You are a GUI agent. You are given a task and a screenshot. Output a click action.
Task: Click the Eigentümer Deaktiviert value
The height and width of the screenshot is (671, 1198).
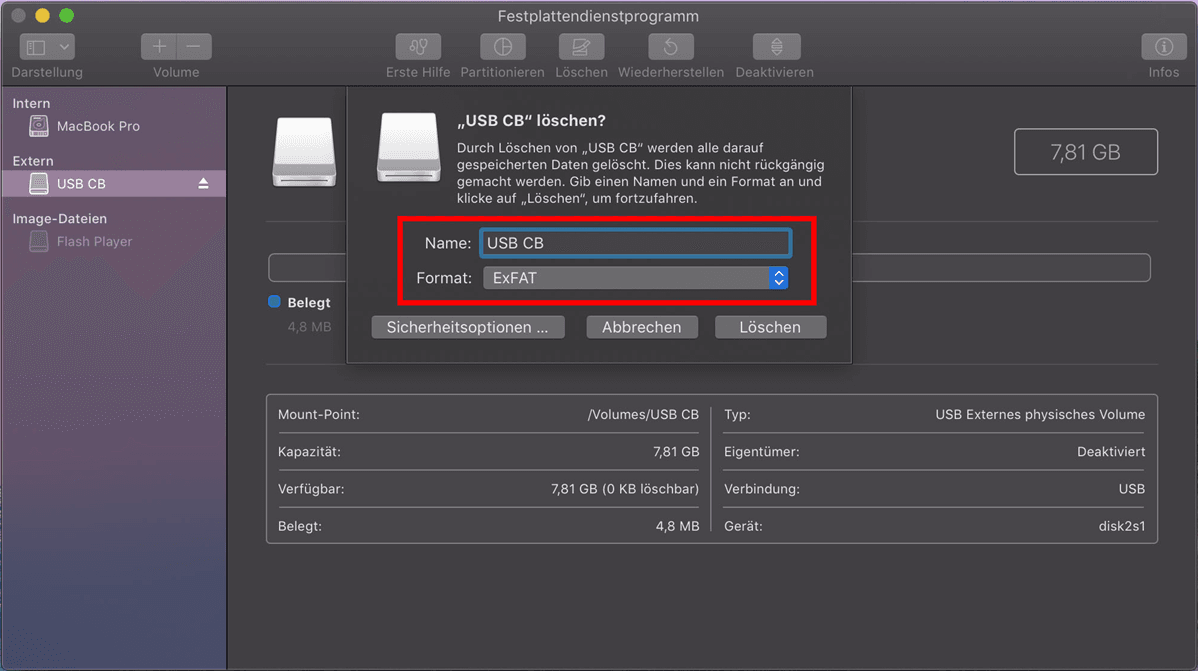tap(1111, 452)
